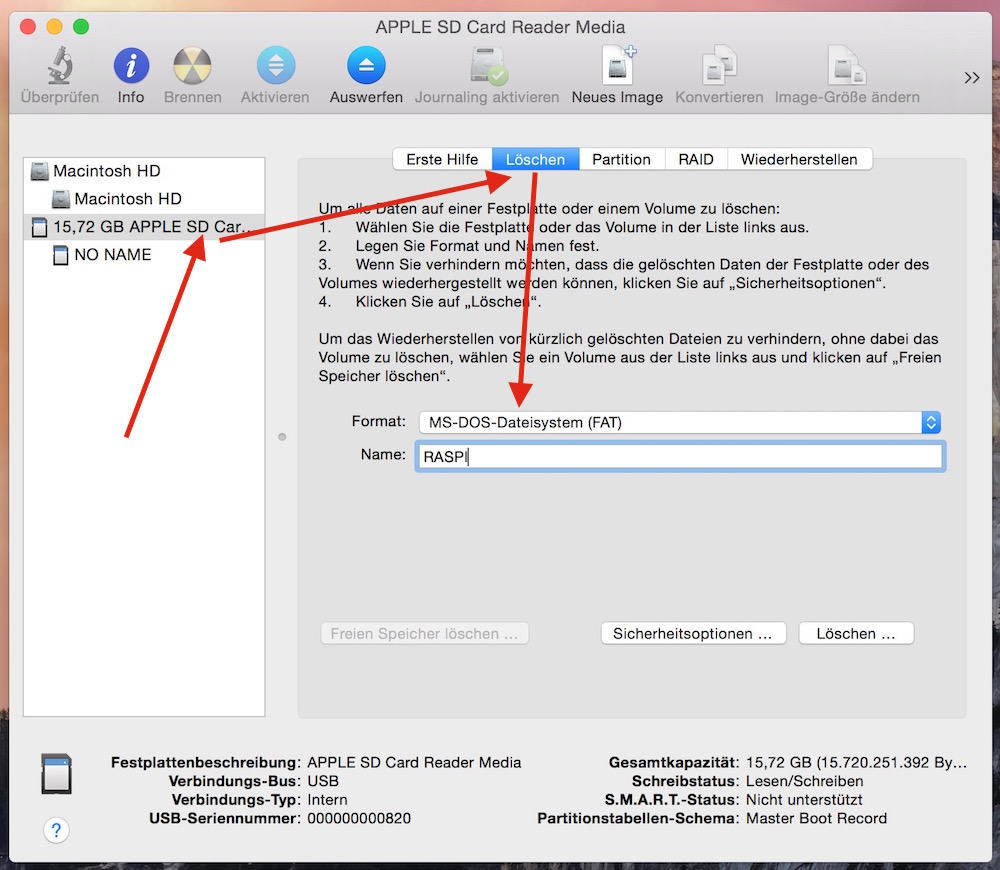
Task: Click the Konvertieren toolbar icon
Action: pyautogui.click(x=719, y=65)
